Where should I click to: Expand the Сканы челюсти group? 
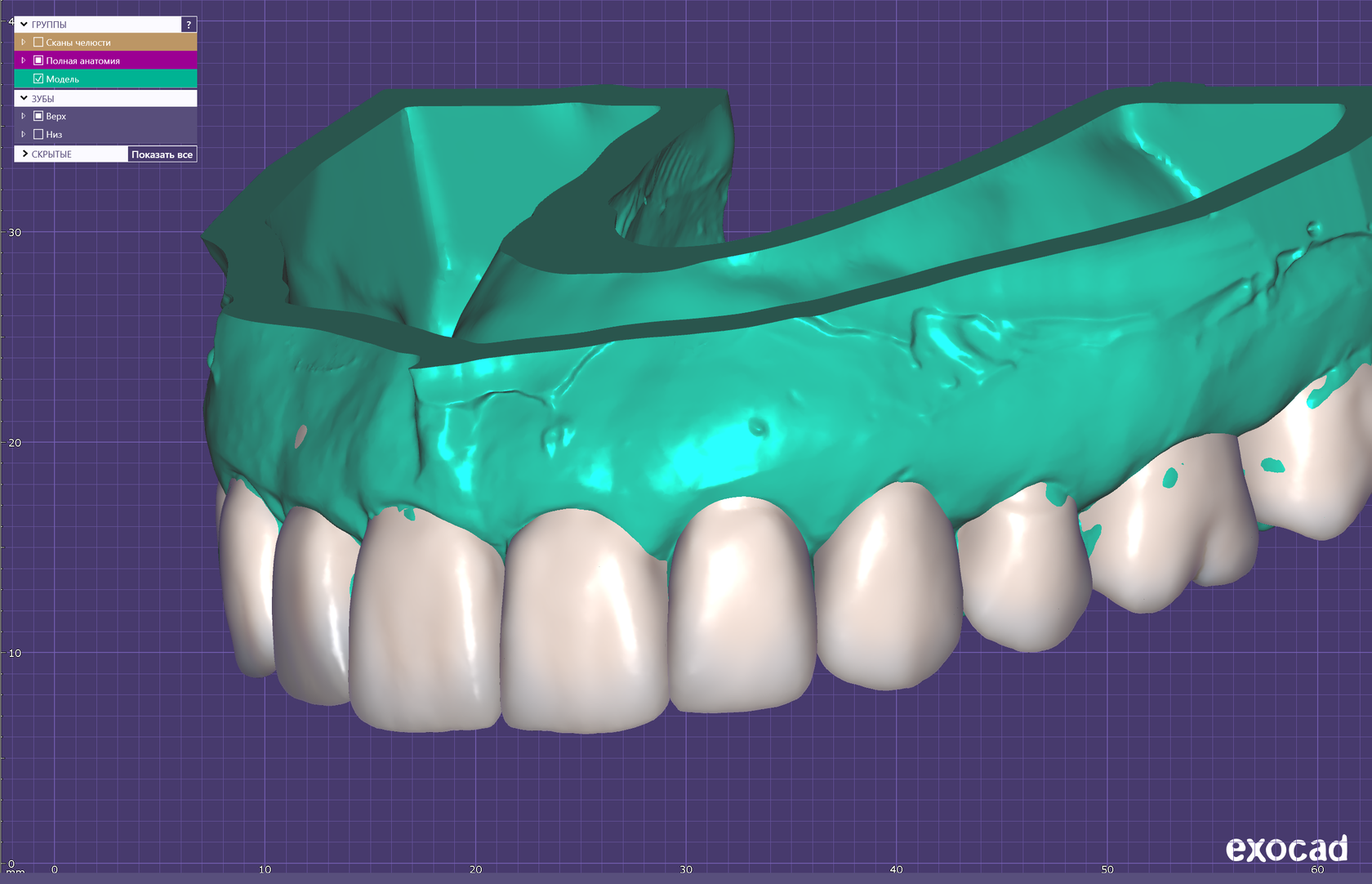click(23, 42)
